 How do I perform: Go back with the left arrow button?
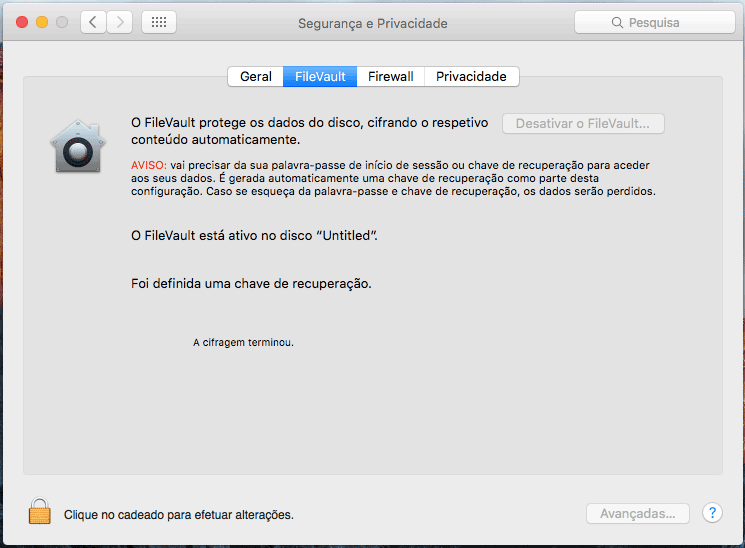[x=93, y=22]
